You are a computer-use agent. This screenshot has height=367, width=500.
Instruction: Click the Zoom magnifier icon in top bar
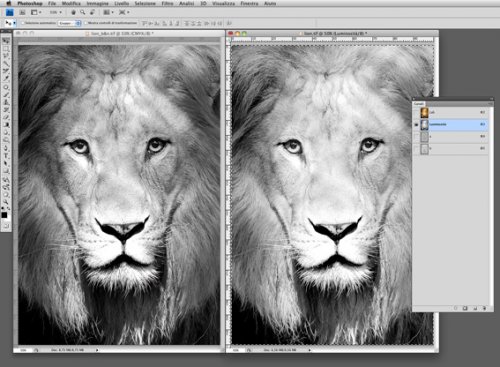pos(82,12)
